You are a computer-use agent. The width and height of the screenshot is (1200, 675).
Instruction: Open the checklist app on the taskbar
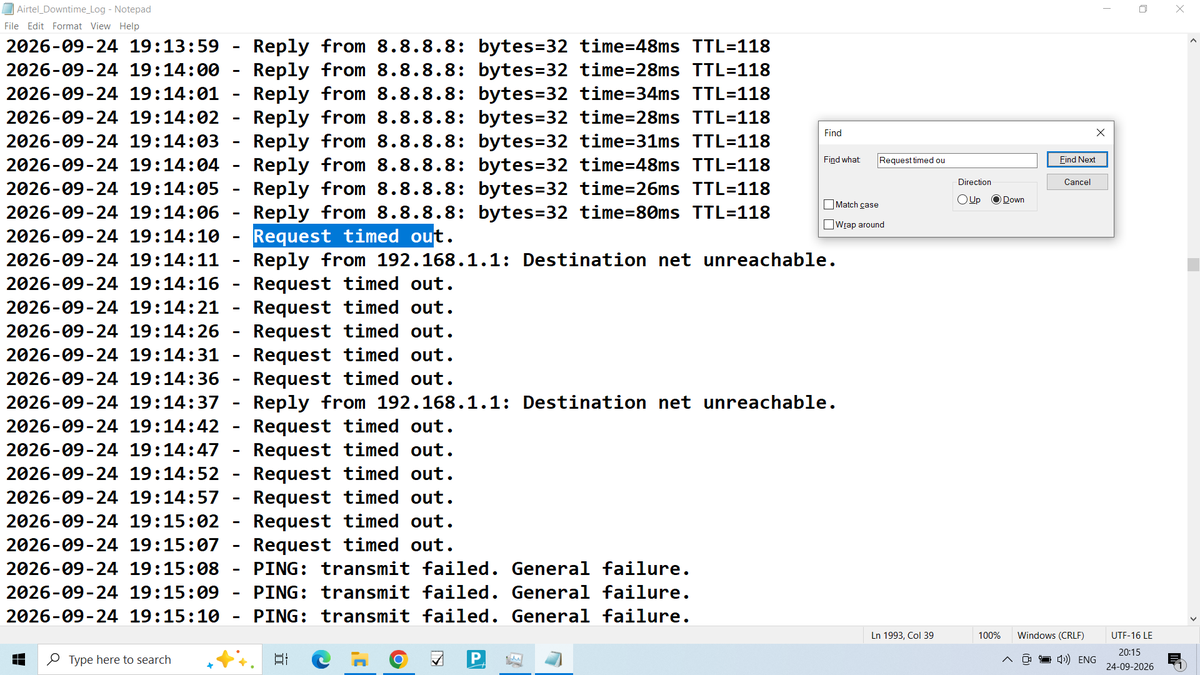click(437, 659)
